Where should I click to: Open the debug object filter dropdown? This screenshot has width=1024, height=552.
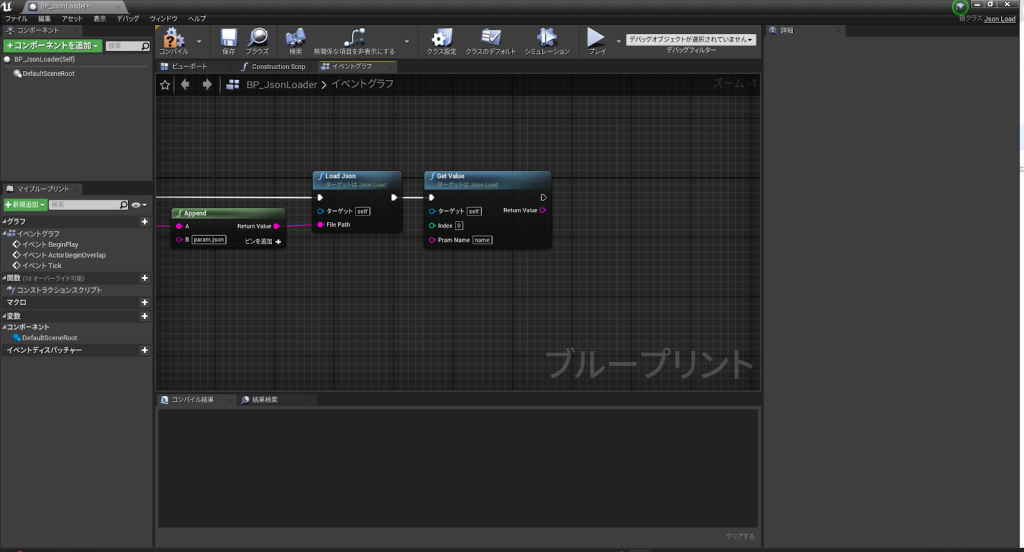[x=689, y=39]
